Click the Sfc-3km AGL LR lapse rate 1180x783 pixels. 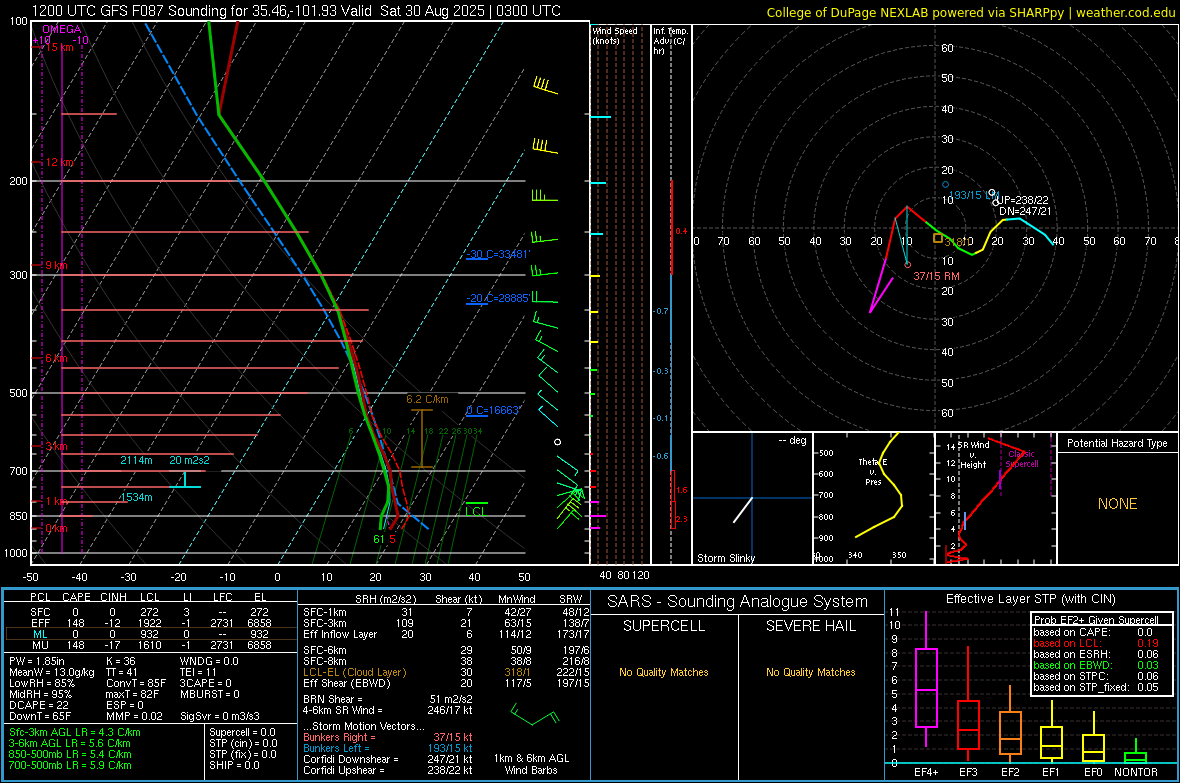coord(75,732)
